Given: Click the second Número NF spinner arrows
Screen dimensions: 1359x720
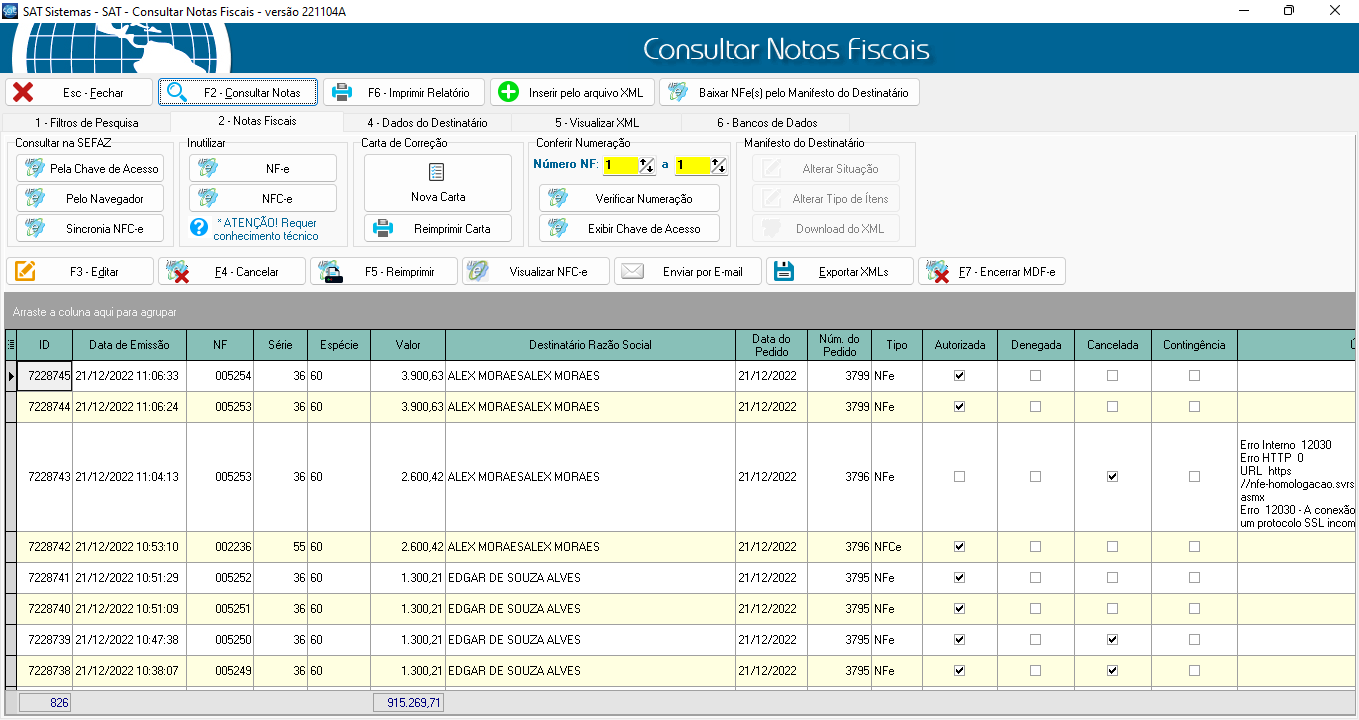Looking at the screenshot, I should pyautogui.click(x=718, y=166).
